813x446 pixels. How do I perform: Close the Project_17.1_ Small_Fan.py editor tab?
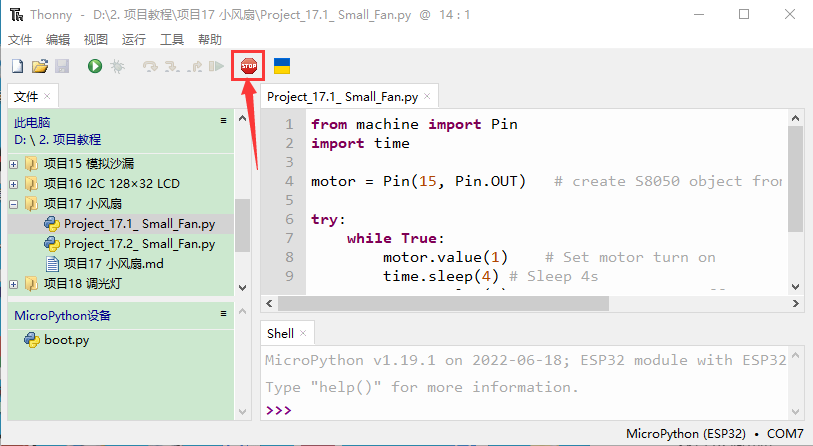pos(427,97)
